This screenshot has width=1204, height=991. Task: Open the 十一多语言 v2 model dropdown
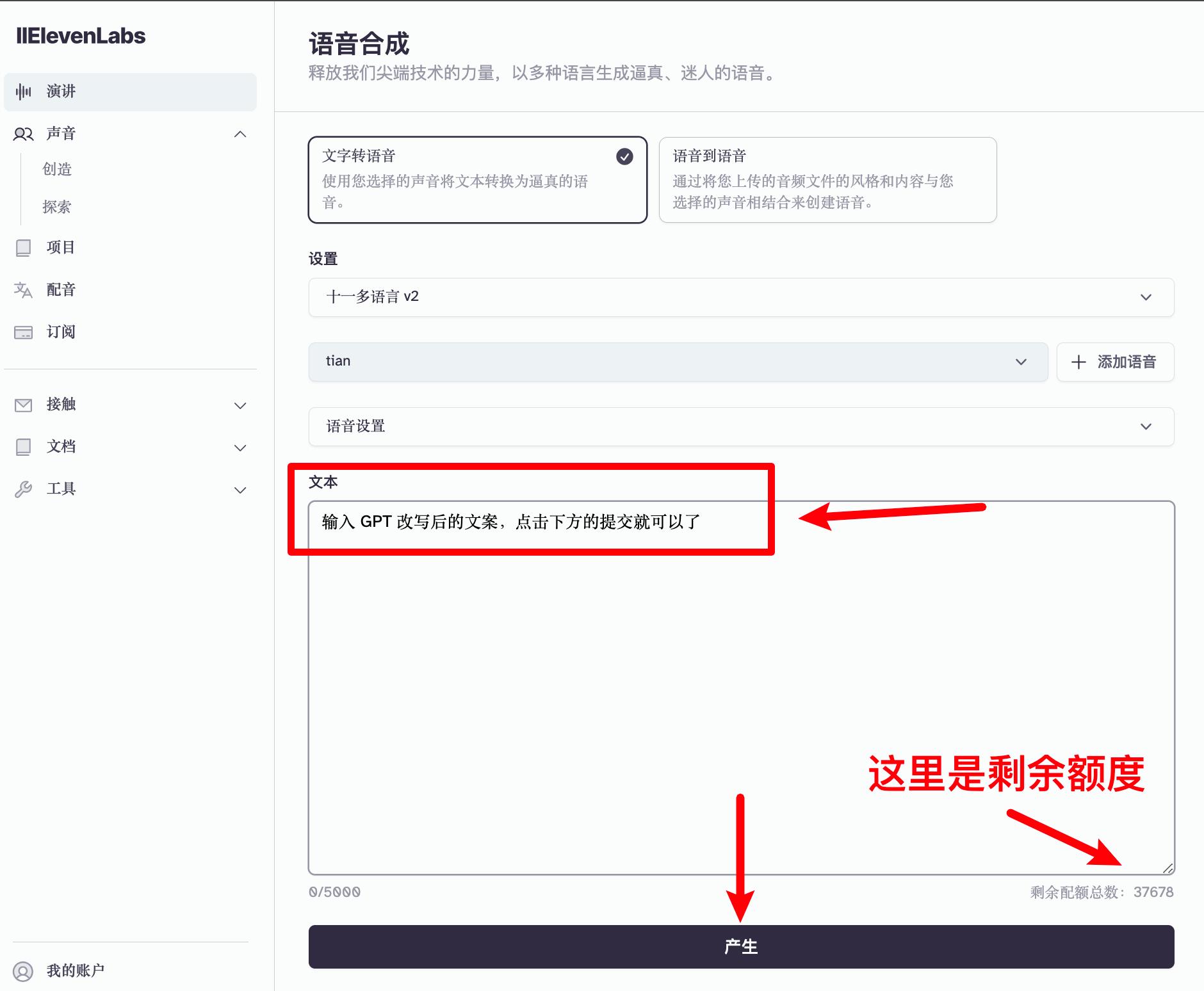(x=740, y=297)
